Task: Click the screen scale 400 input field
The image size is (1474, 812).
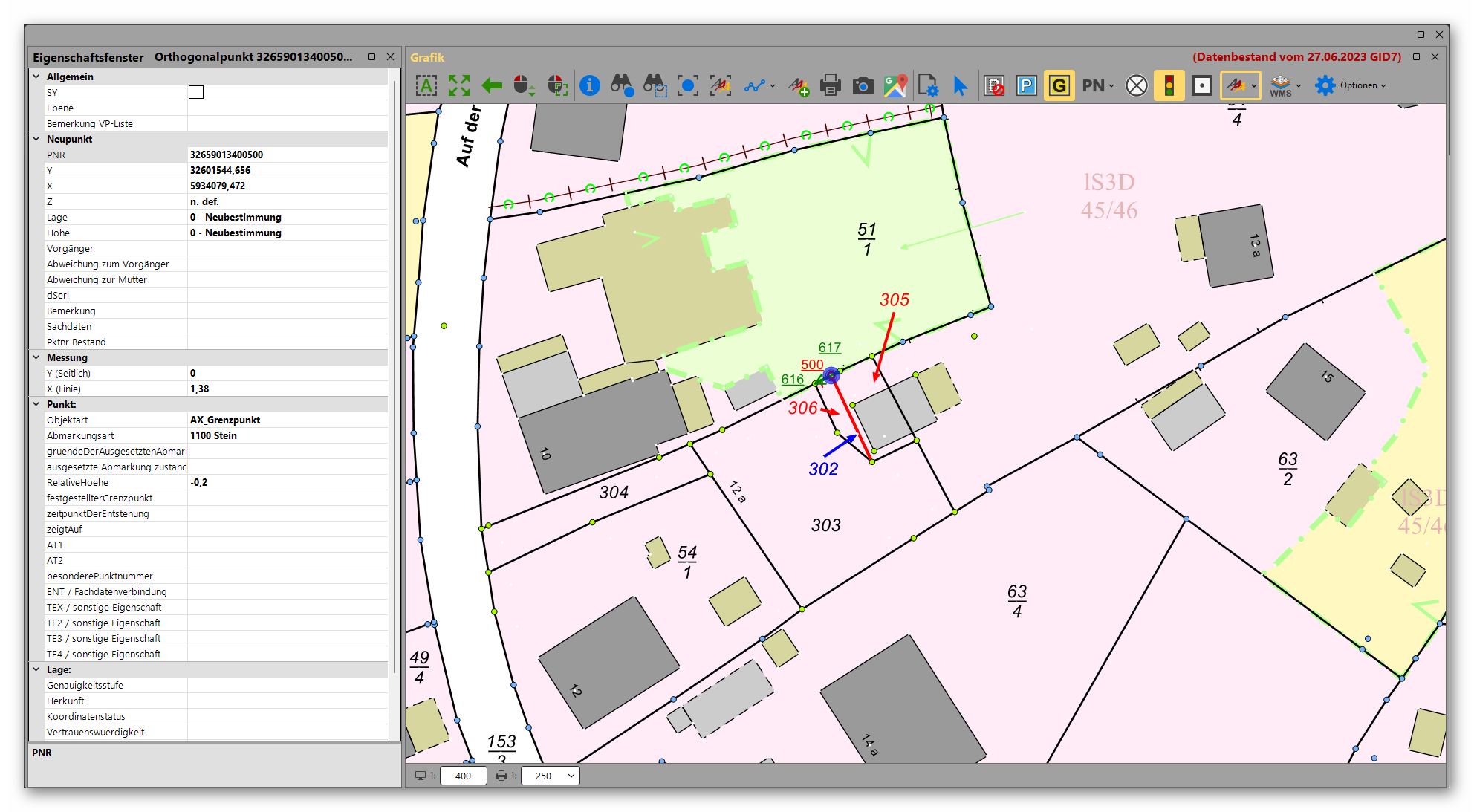Action: tap(463, 776)
